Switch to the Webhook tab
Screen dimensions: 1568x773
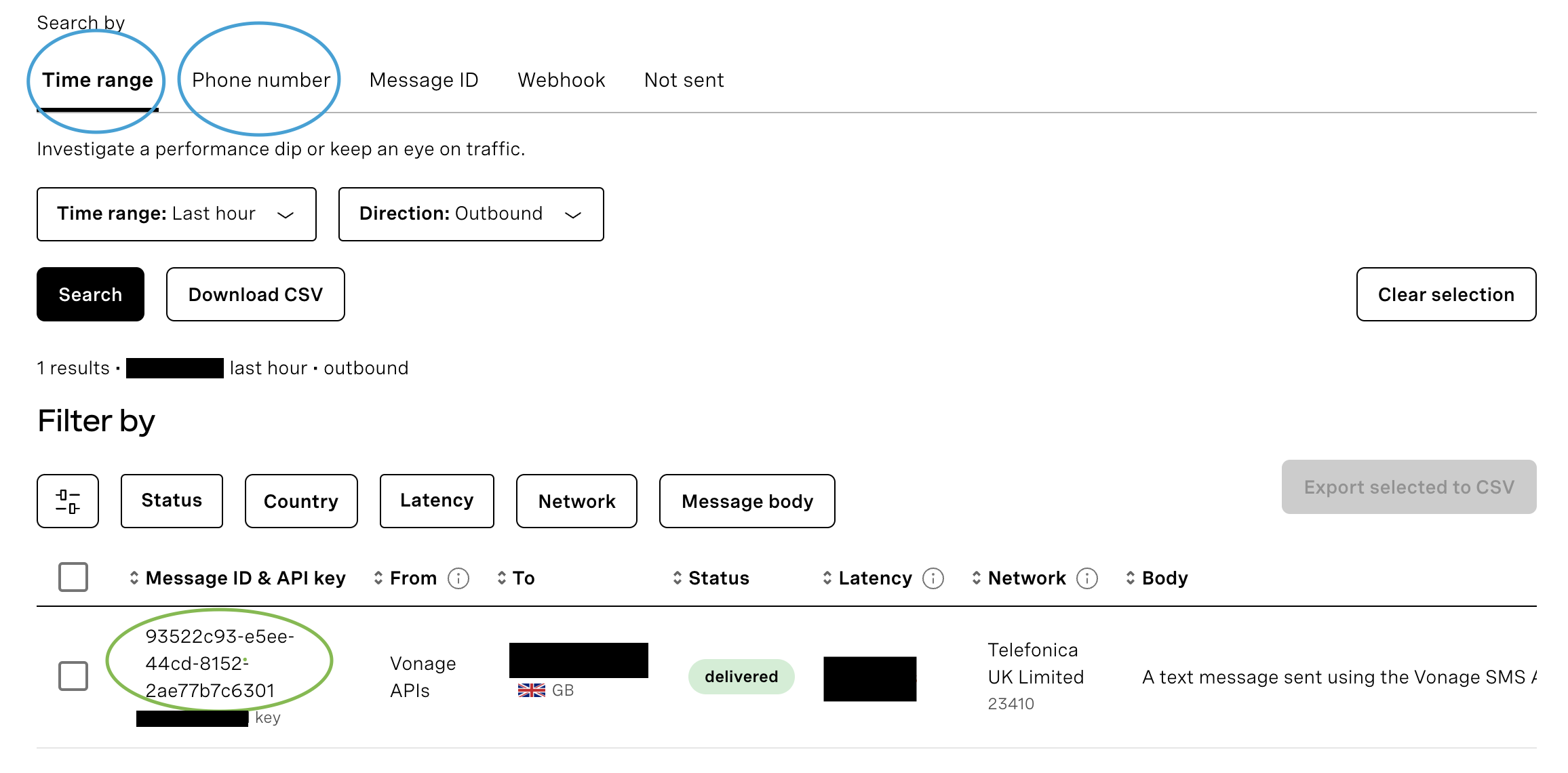pyautogui.click(x=561, y=80)
